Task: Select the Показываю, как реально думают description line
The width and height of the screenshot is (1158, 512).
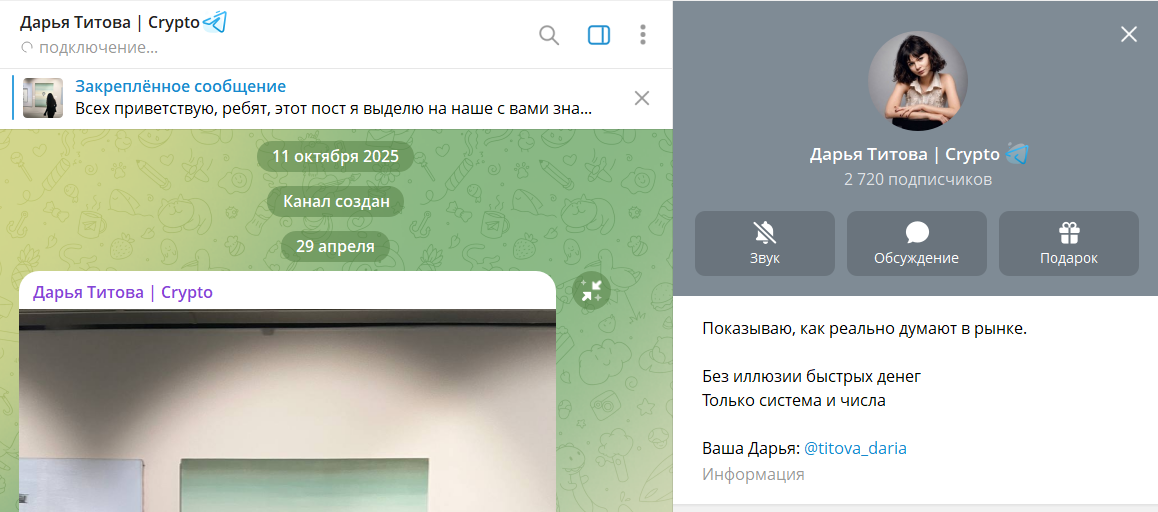Action: coord(865,329)
